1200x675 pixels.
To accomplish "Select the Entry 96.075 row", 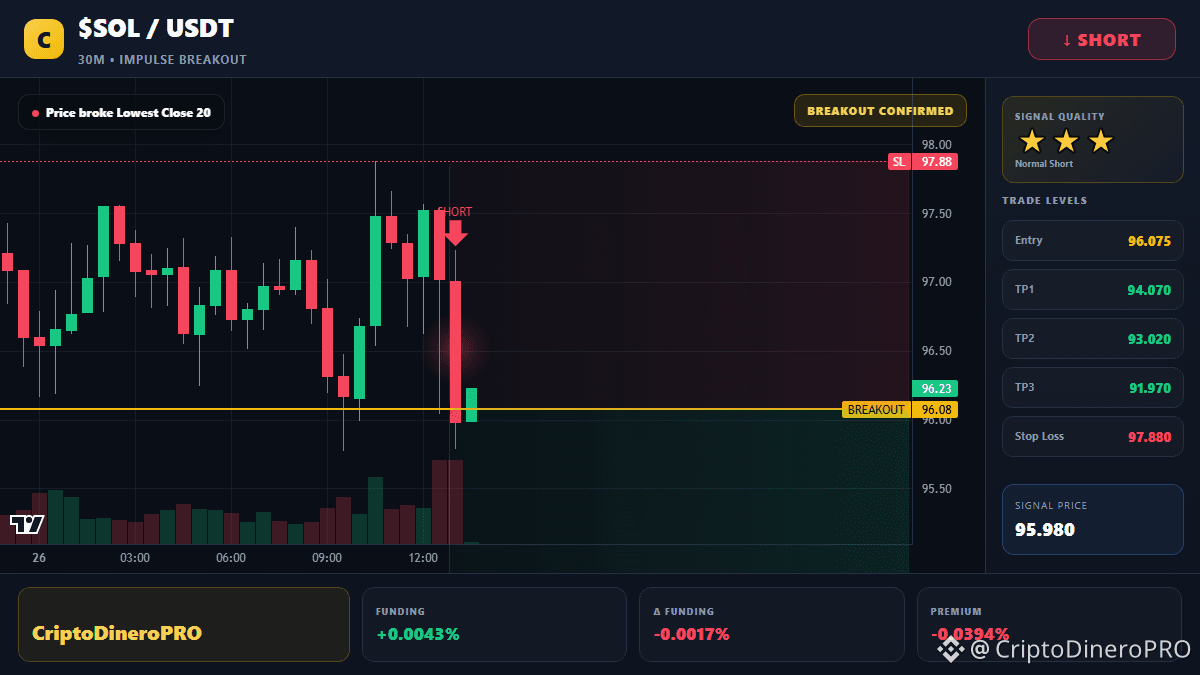I will pyautogui.click(x=1093, y=241).
